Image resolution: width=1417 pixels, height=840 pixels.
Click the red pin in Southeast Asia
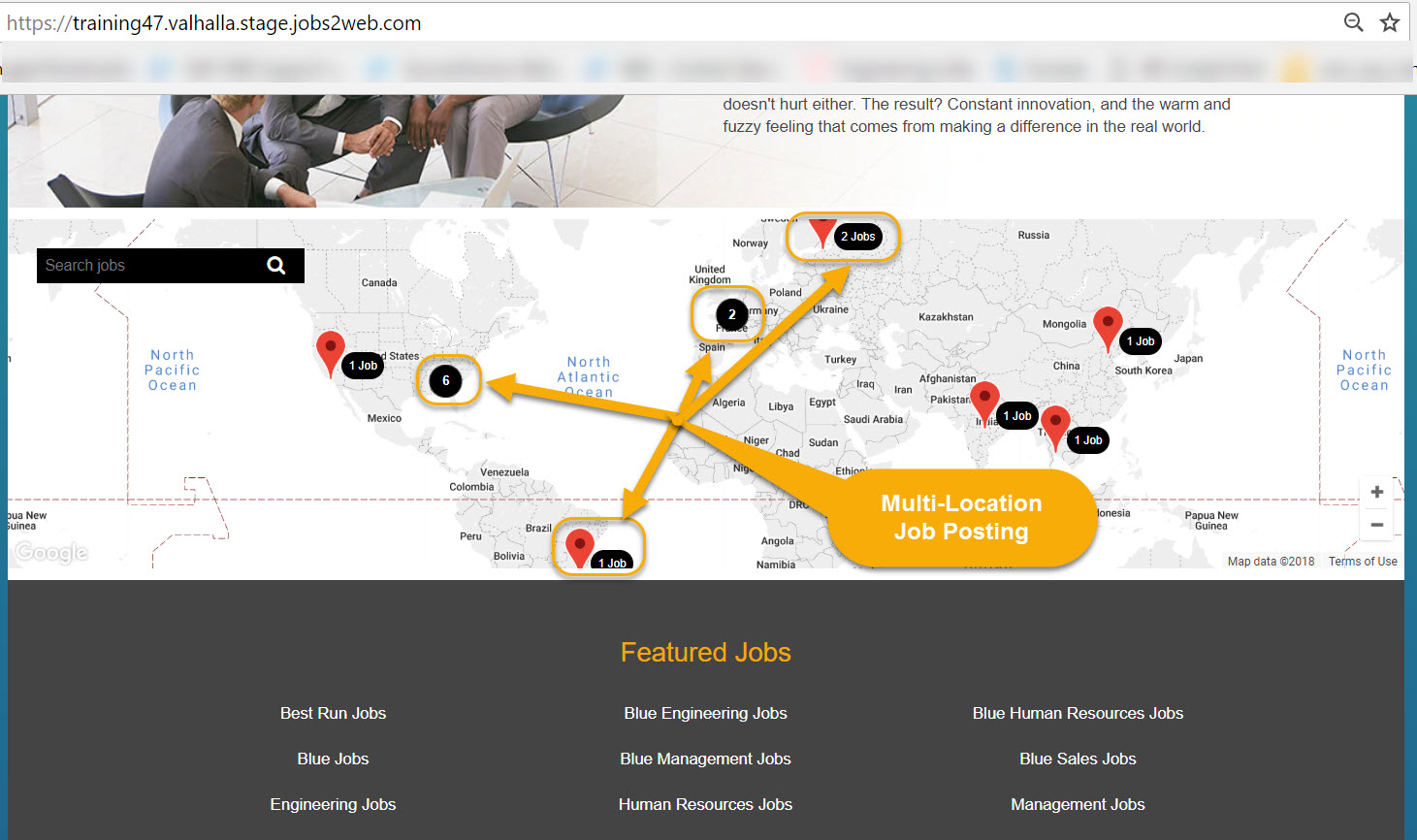click(1055, 430)
